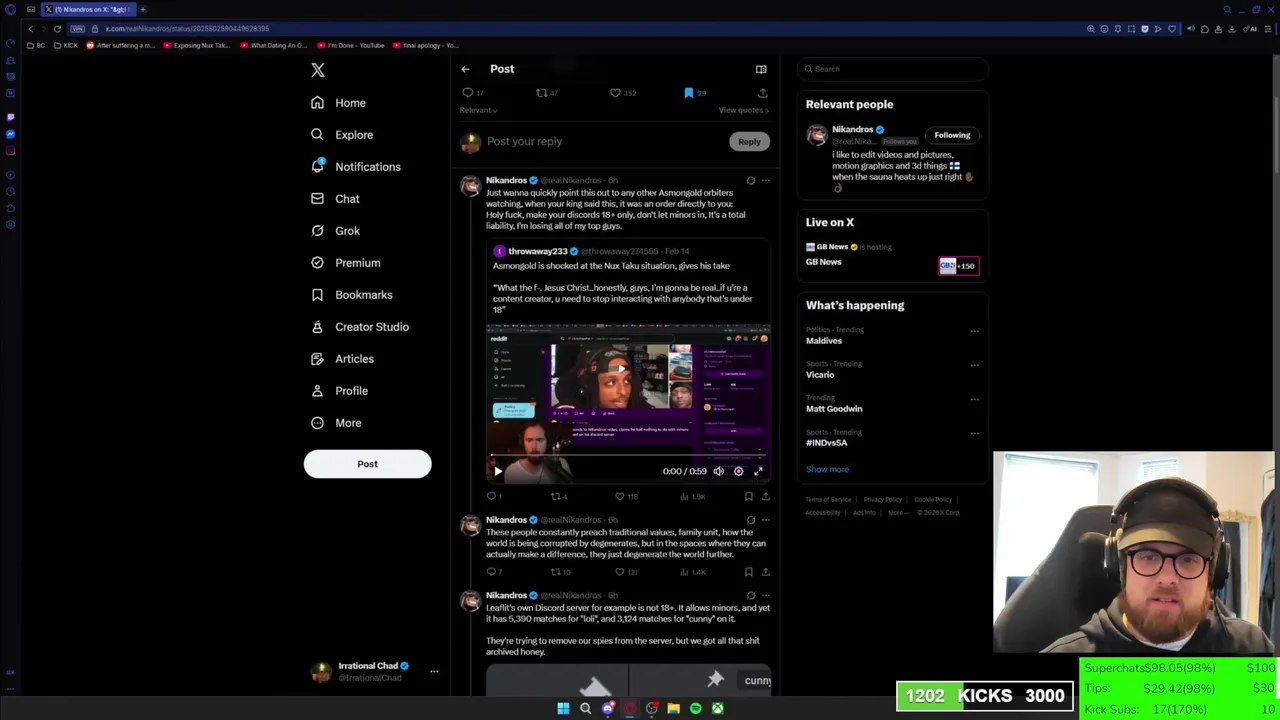Open Explore from the sidebar
The image size is (1280, 720).
(x=342, y=135)
